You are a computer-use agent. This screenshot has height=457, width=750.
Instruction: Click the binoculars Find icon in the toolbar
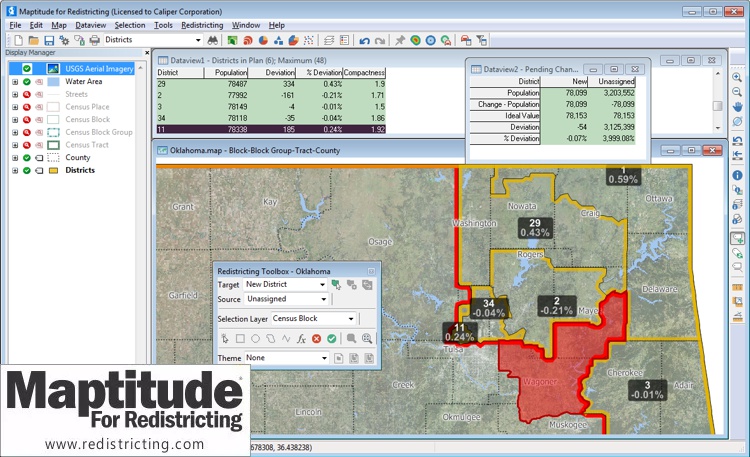[x=212, y=40]
